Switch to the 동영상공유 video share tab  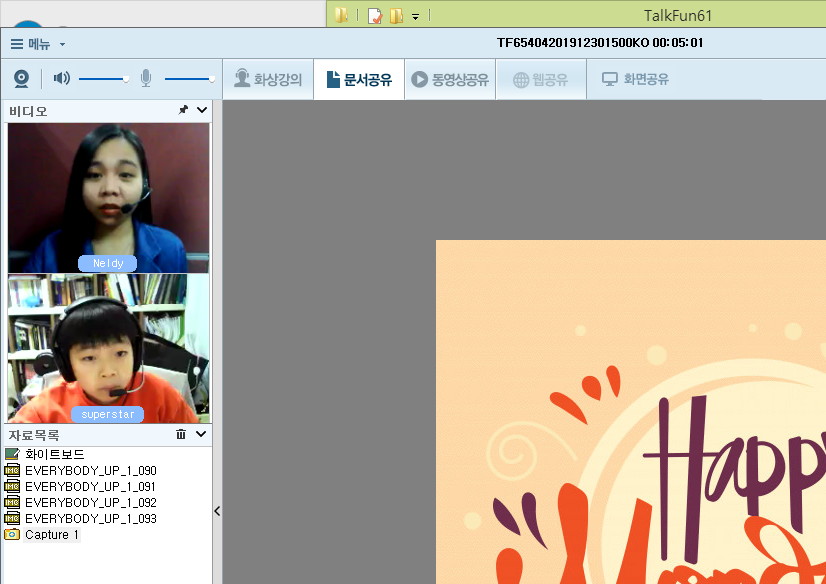(x=450, y=80)
